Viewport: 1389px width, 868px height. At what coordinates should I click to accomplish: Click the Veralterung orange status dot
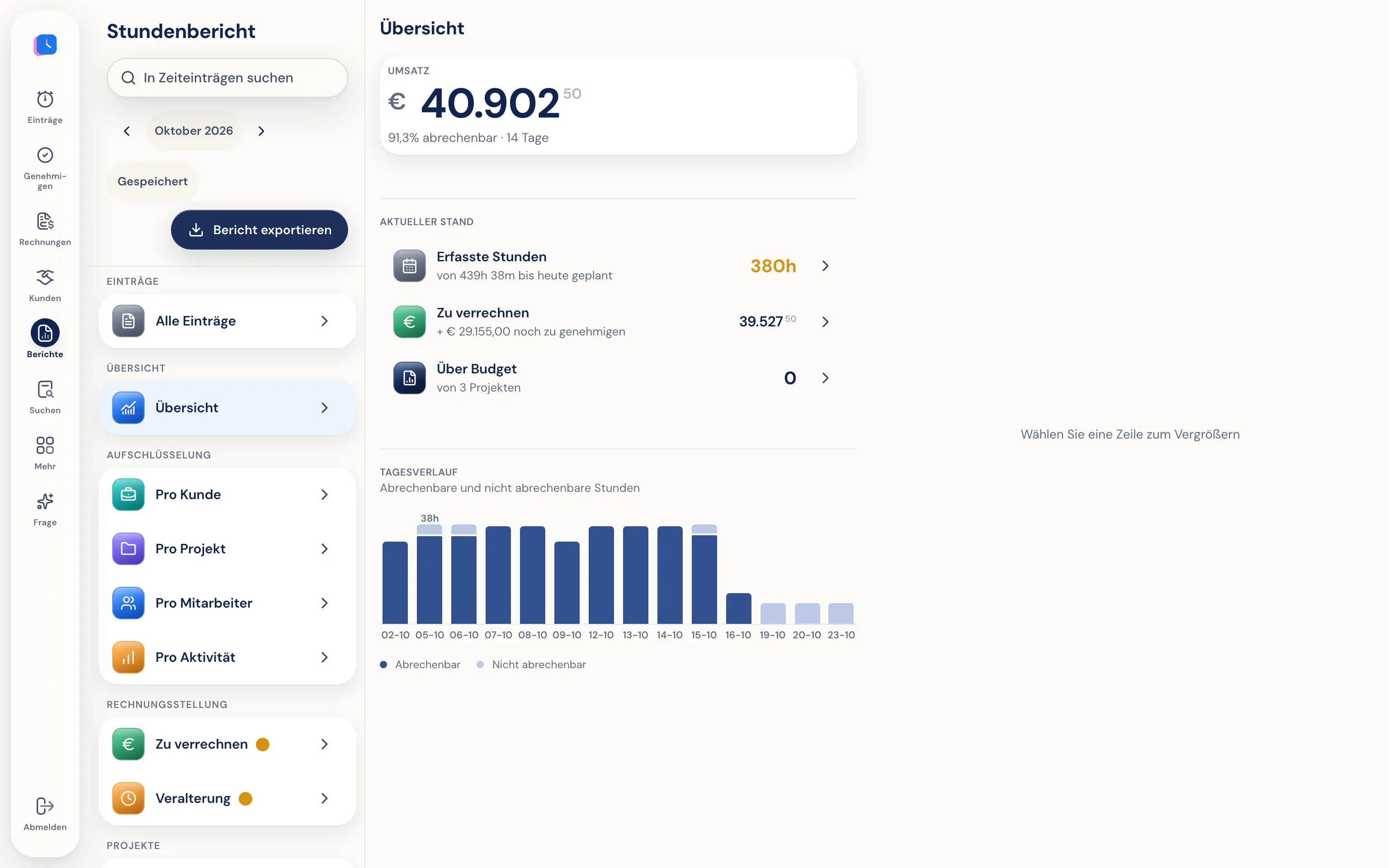(246, 798)
